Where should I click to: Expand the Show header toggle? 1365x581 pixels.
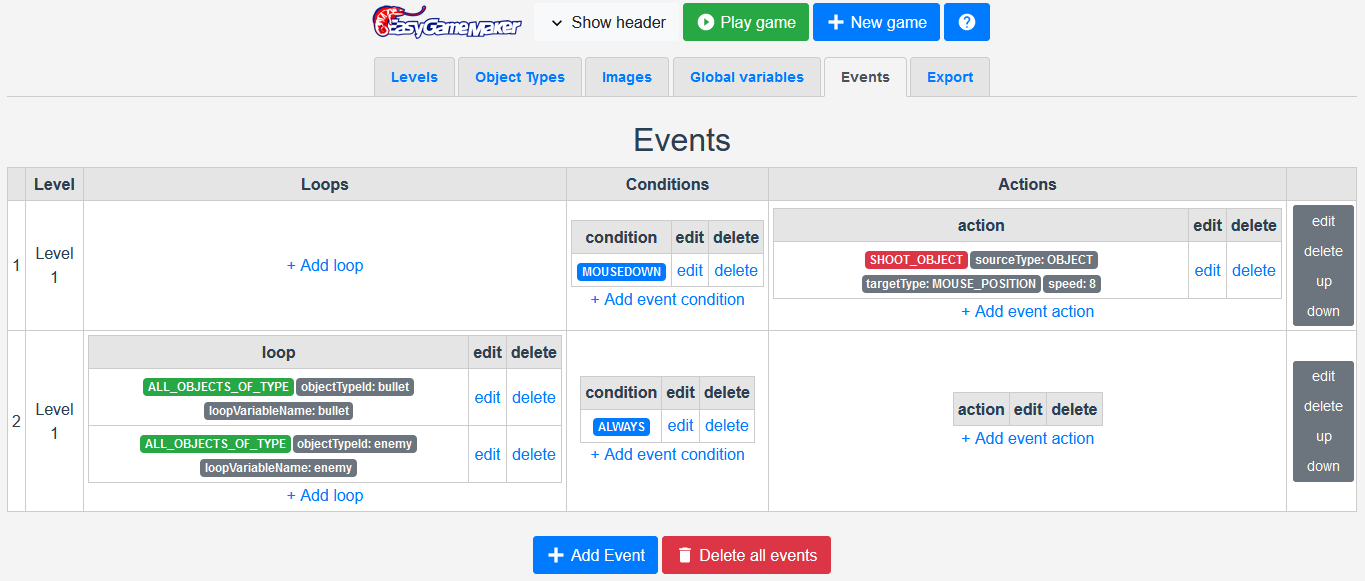point(607,22)
